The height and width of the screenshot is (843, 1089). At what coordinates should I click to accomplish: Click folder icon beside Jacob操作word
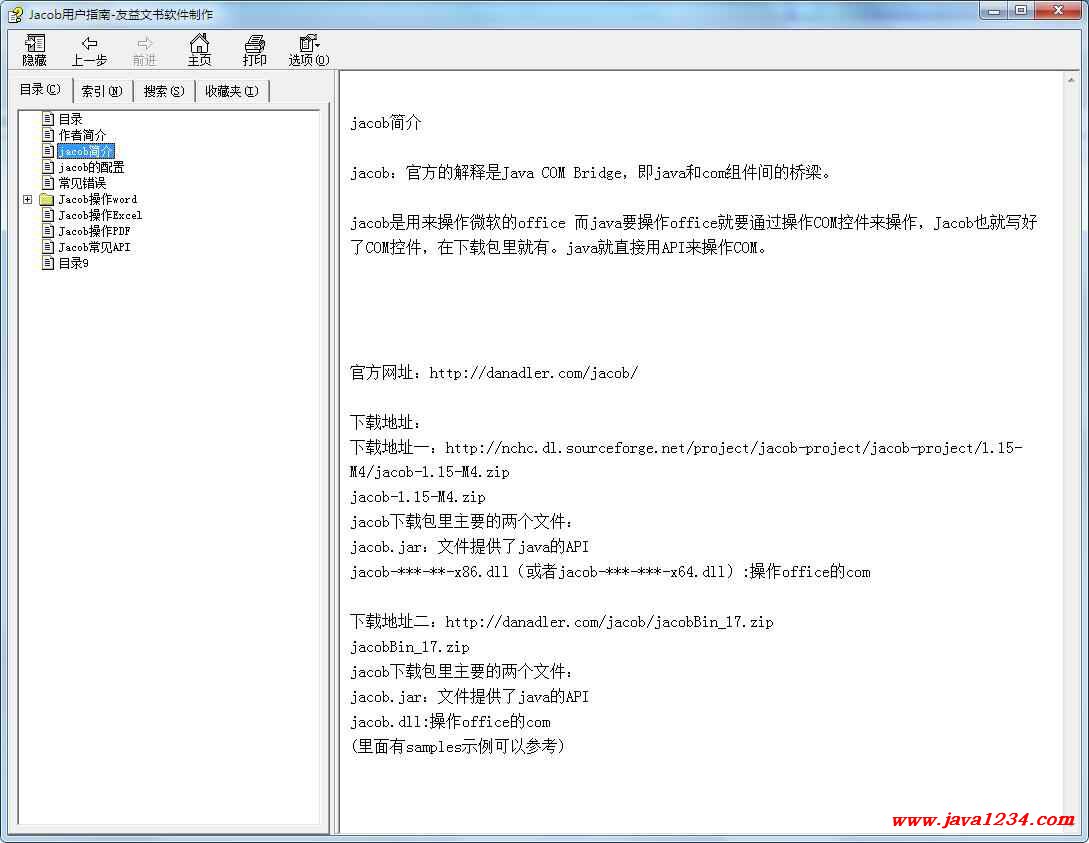point(47,199)
